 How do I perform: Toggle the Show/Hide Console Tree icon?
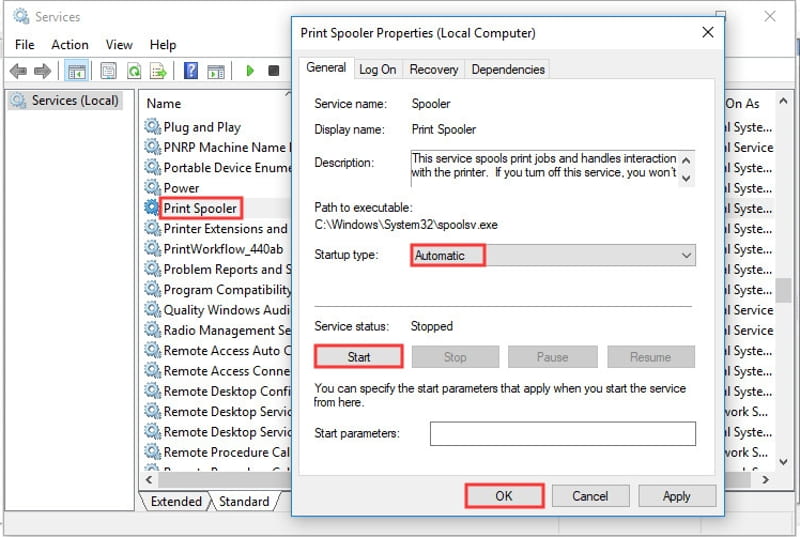tap(76, 71)
